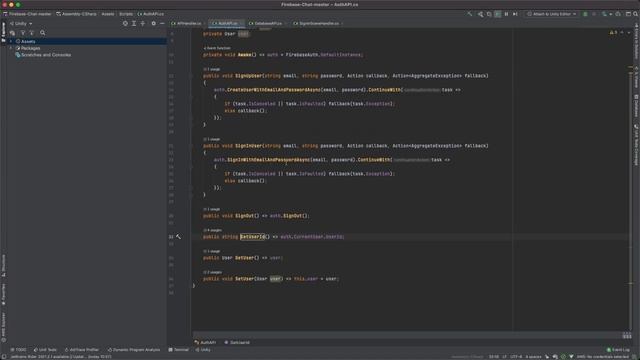
Task: Click the AWS credentials status bar entry
Action: point(603,357)
